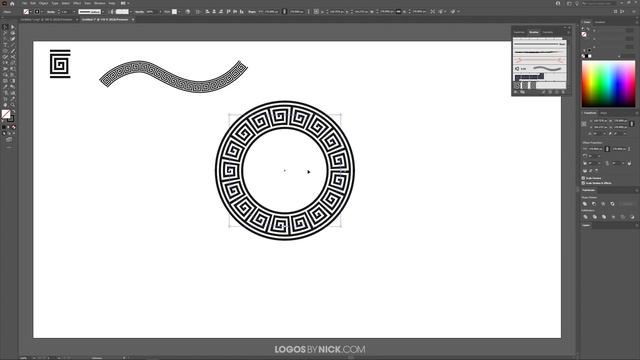Expand the collapsed Layers panel
Image resolution: width=640 pixels, height=360 pixels.
point(587,225)
